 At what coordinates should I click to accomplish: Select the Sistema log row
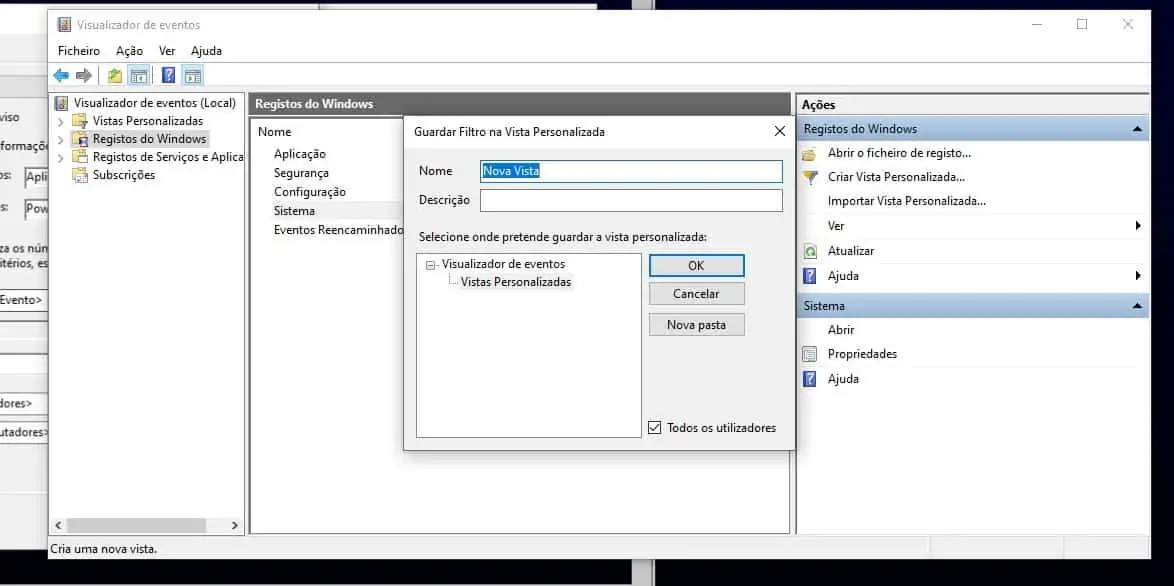294,211
